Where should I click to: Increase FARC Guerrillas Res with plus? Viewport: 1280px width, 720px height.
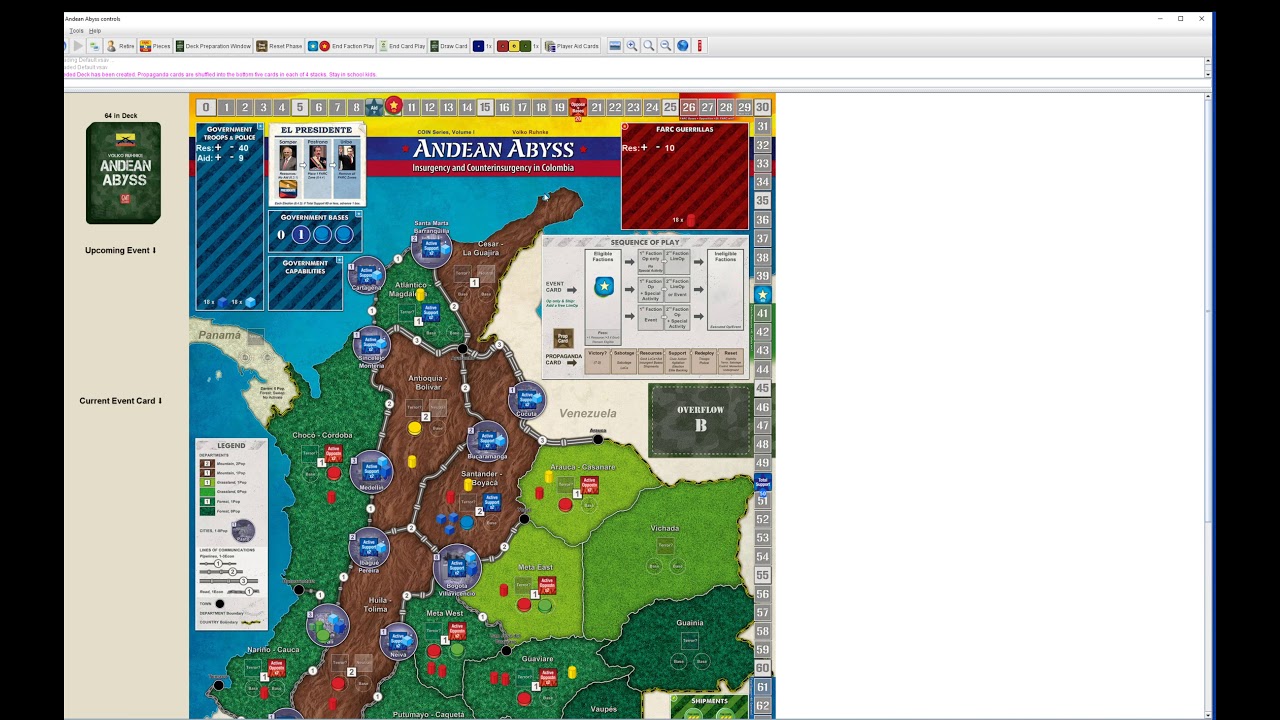644,148
